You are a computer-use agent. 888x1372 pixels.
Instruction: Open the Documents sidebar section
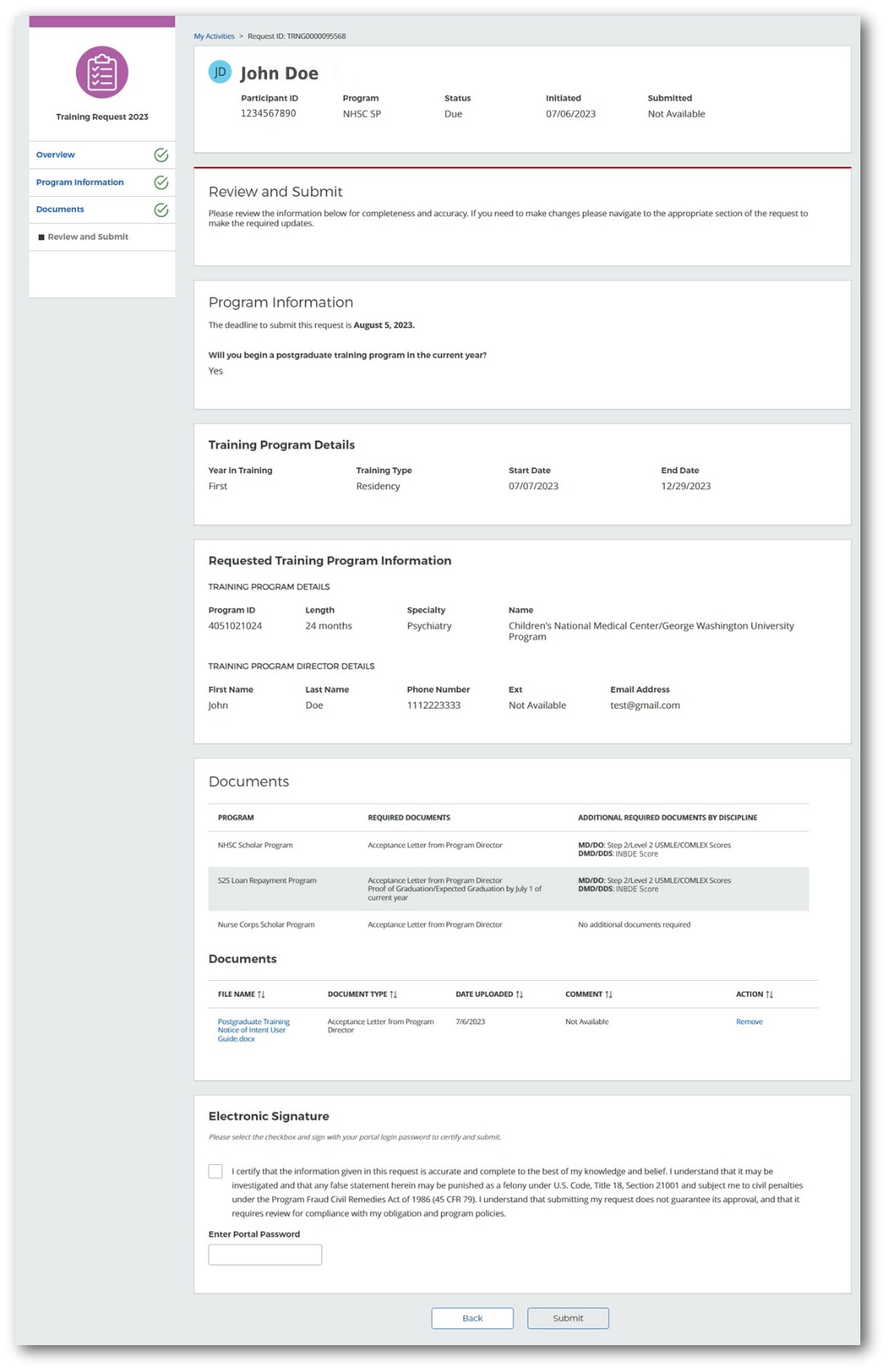(60, 209)
